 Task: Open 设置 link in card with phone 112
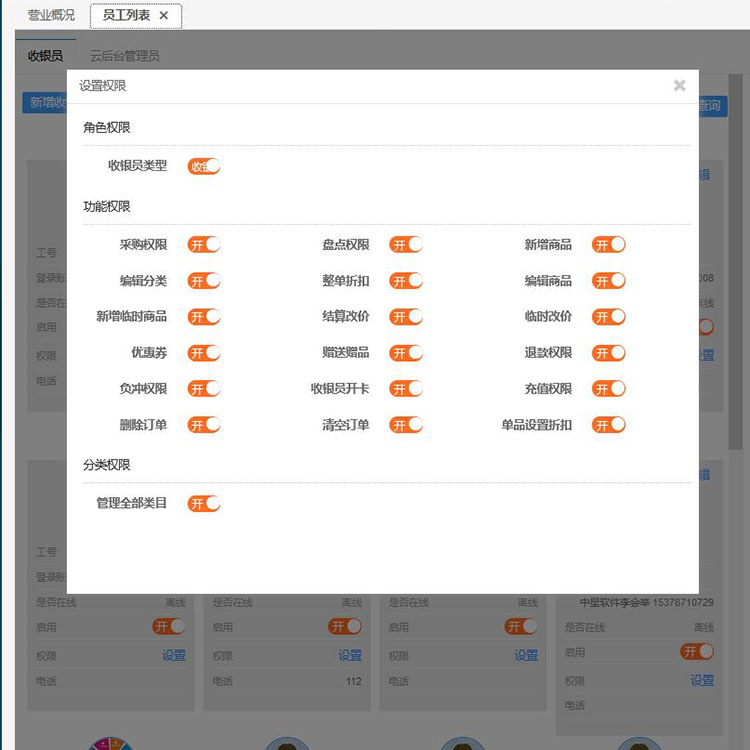[350, 655]
